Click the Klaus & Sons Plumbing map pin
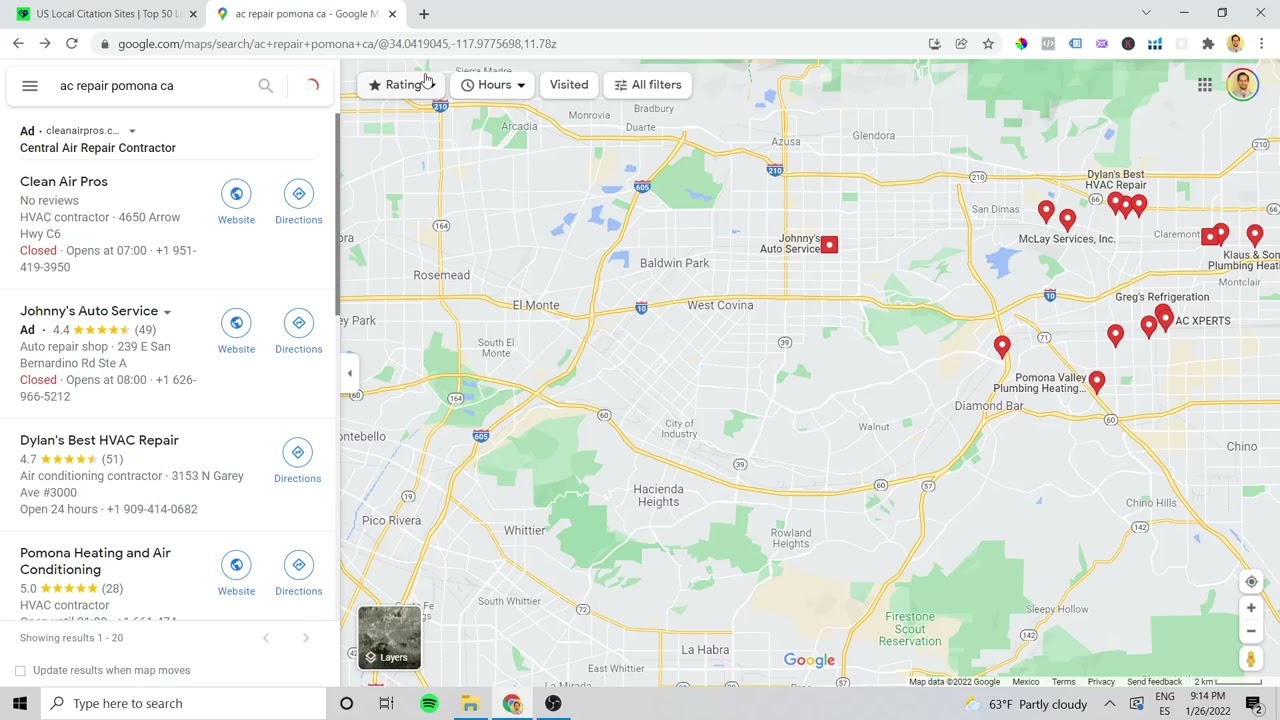Image resolution: width=1280 pixels, height=720 pixels. pyautogui.click(x=1255, y=234)
